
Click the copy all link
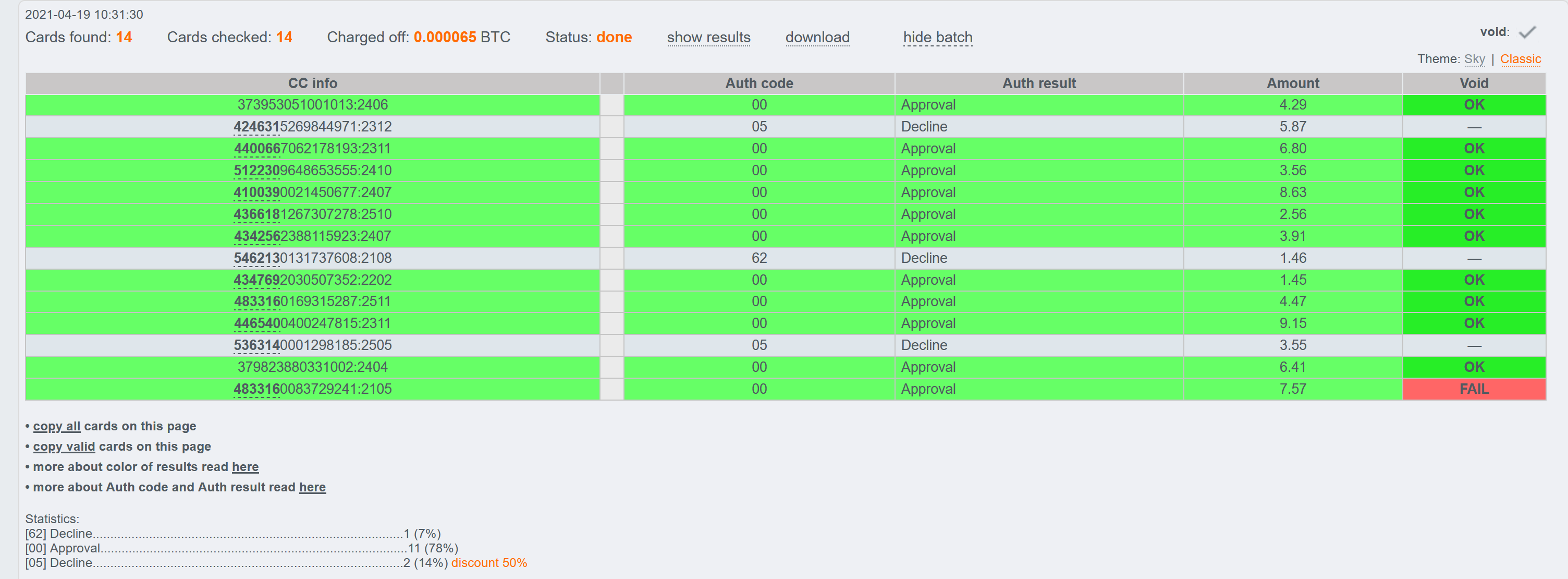(x=57, y=426)
